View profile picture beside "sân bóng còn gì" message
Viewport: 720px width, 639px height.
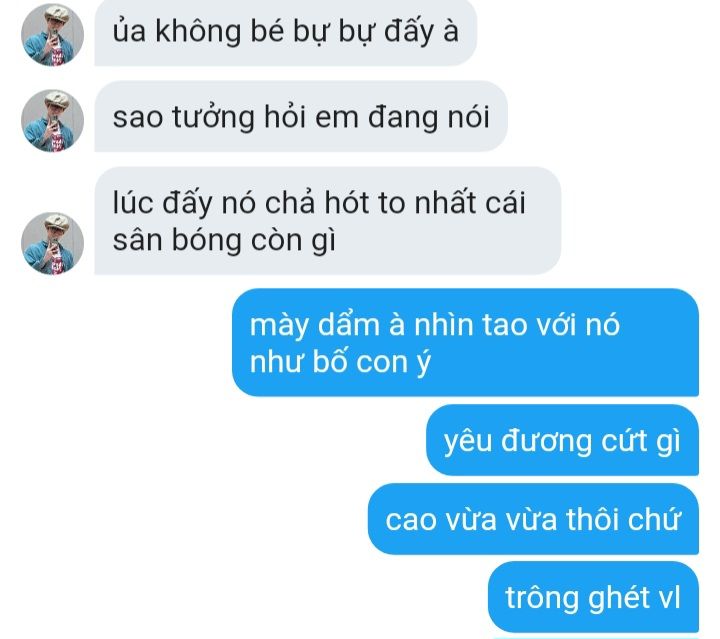(52, 243)
